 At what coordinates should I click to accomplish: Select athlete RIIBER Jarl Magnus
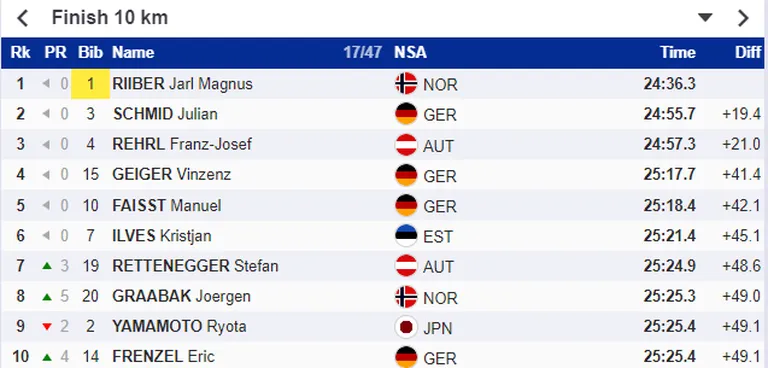click(182, 84)
